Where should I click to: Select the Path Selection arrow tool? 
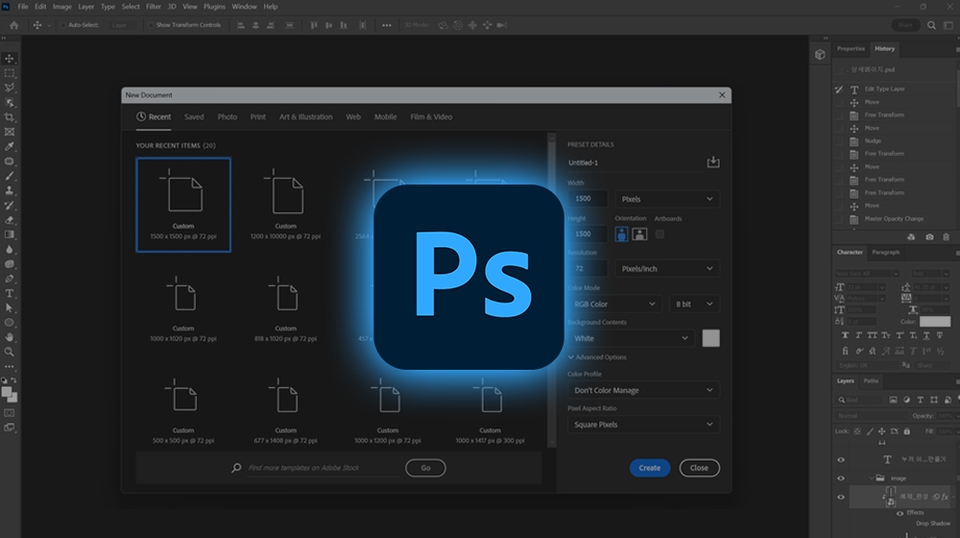coord(9,308)
